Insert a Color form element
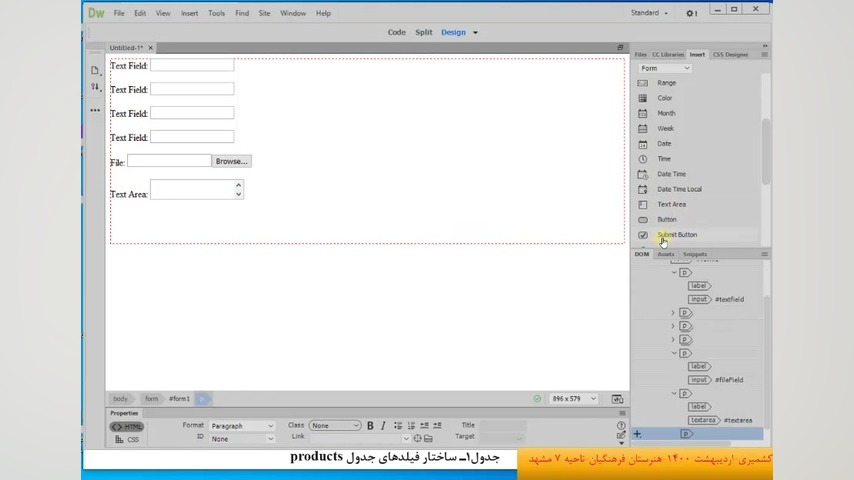This screenshot has width=854, height=480. click(664, 98)
